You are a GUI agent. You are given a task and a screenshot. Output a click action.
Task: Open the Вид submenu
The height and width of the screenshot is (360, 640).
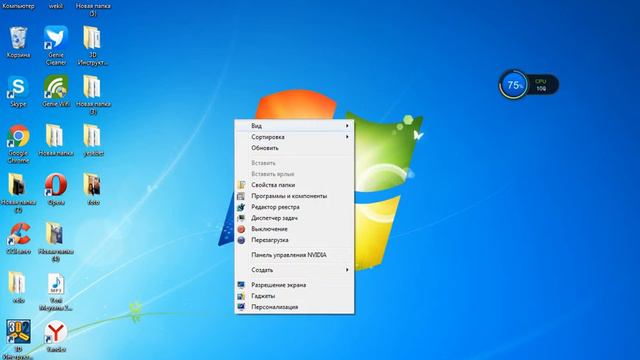[x=294, y=126]
